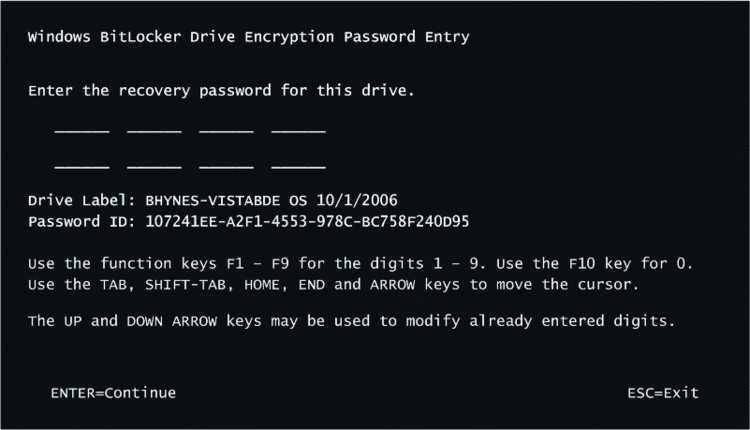Click the first password block in bottom row

coord(82,163)
